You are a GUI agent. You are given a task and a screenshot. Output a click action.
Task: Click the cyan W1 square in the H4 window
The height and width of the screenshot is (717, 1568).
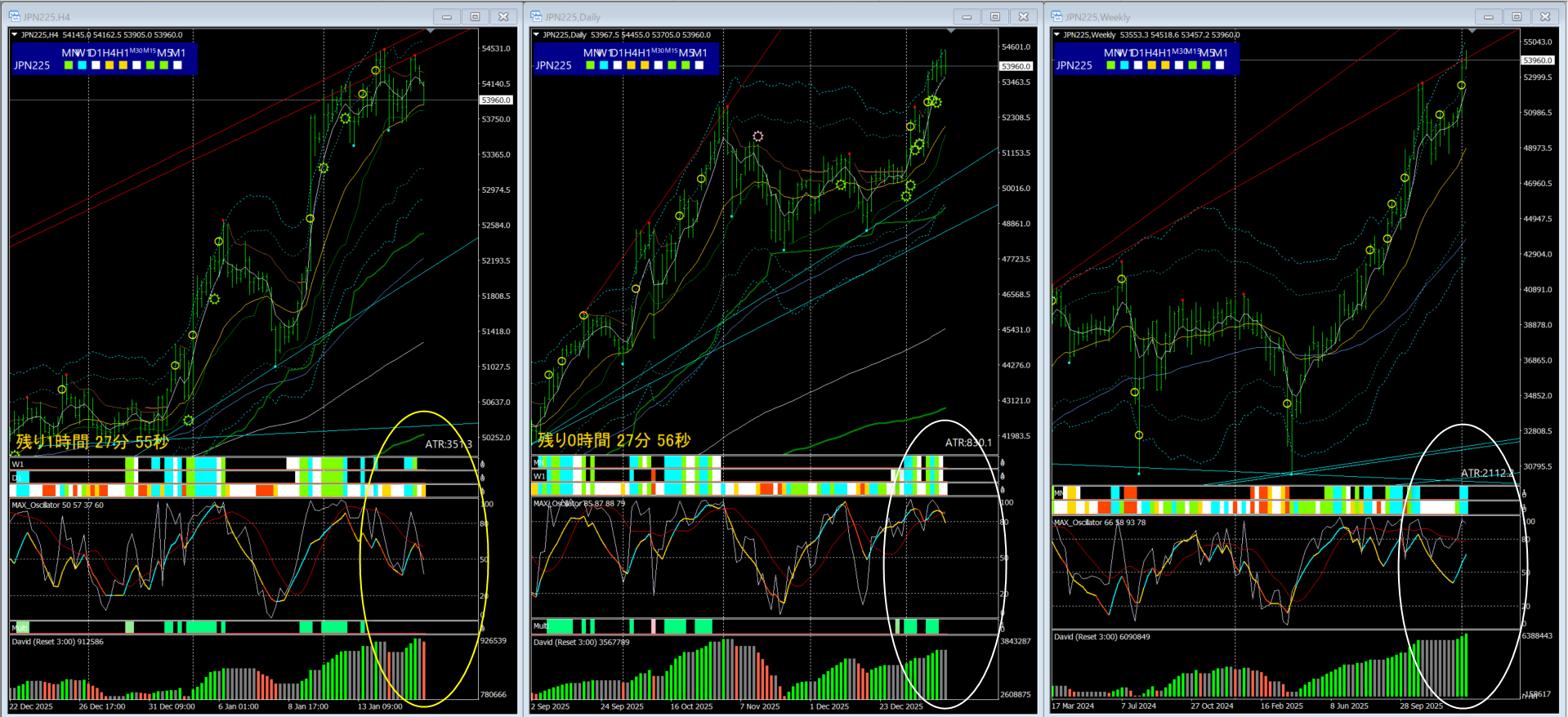pyautogui.click(x=83, y=65)
